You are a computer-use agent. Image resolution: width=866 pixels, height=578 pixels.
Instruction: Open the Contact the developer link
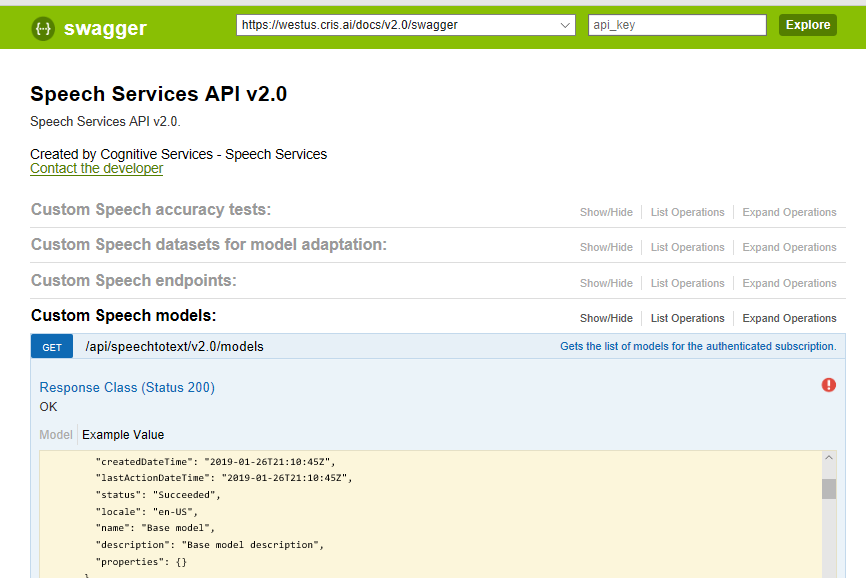[96, 168]
